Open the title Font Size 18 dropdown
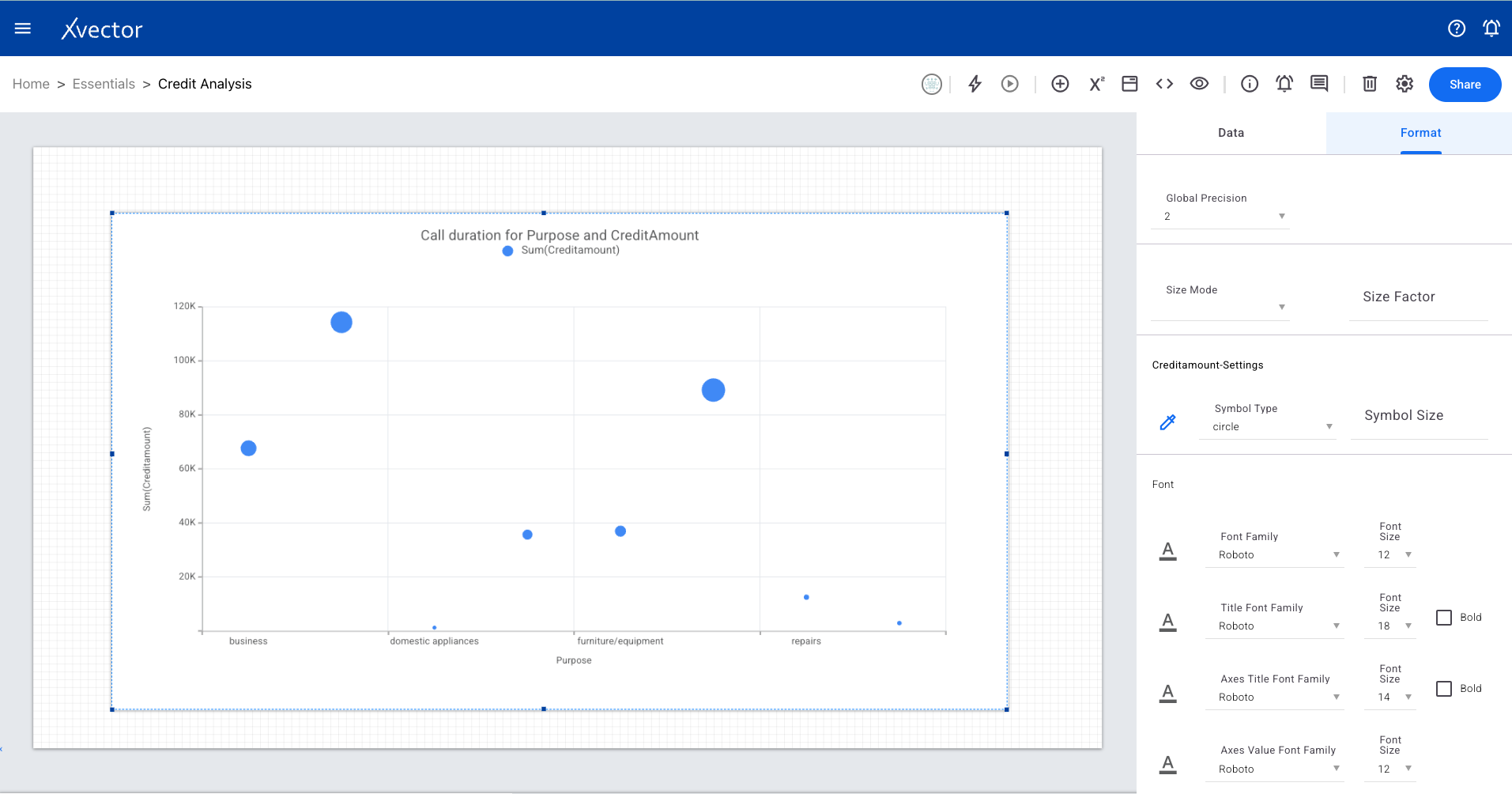1512x794 pixels. point(1389,626)
